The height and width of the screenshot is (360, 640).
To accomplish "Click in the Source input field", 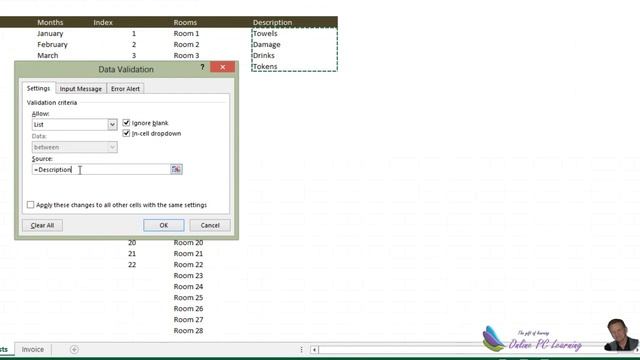I will click(101, 169).
